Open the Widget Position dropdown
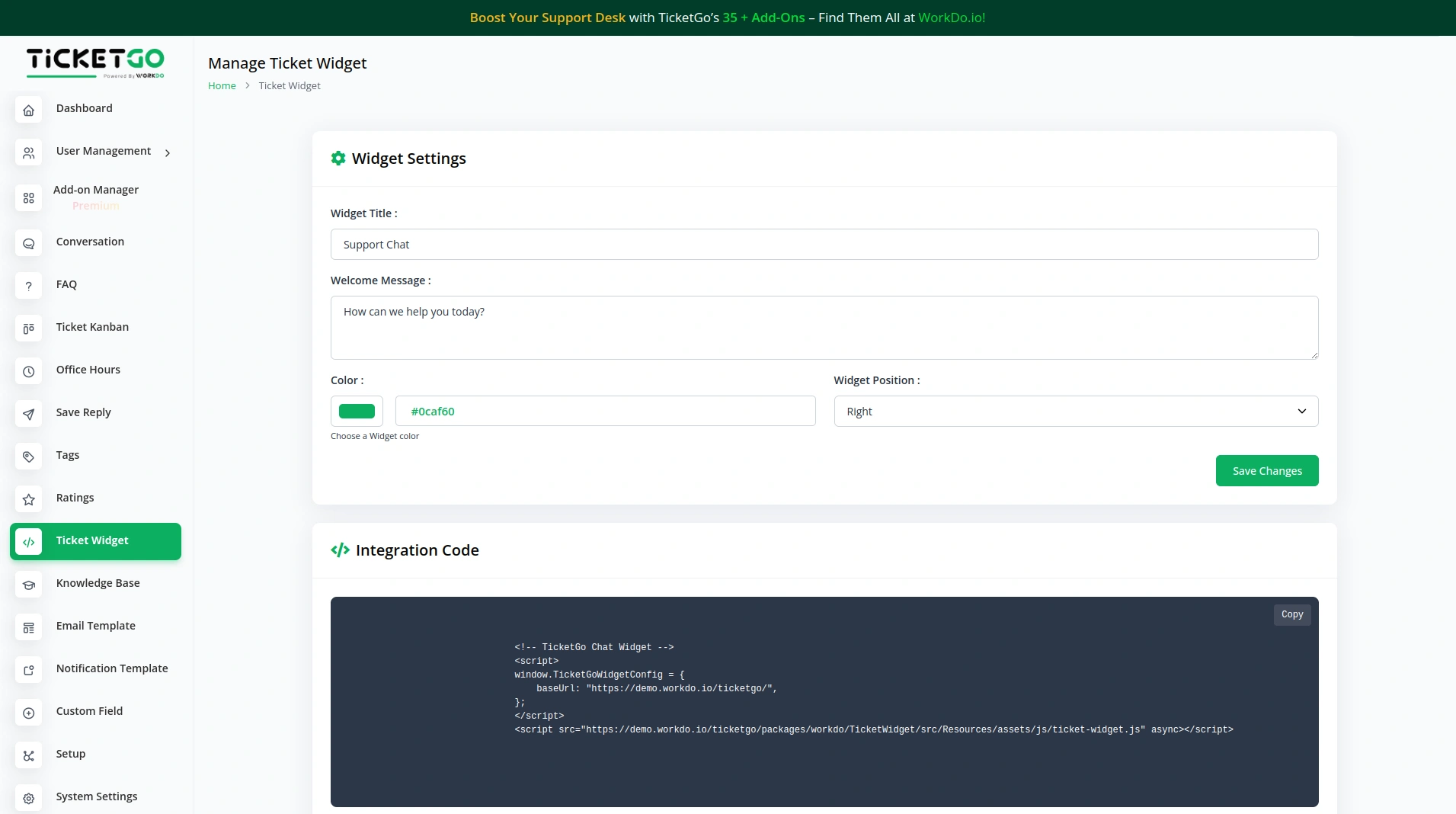 click(x=1075, y=412)
